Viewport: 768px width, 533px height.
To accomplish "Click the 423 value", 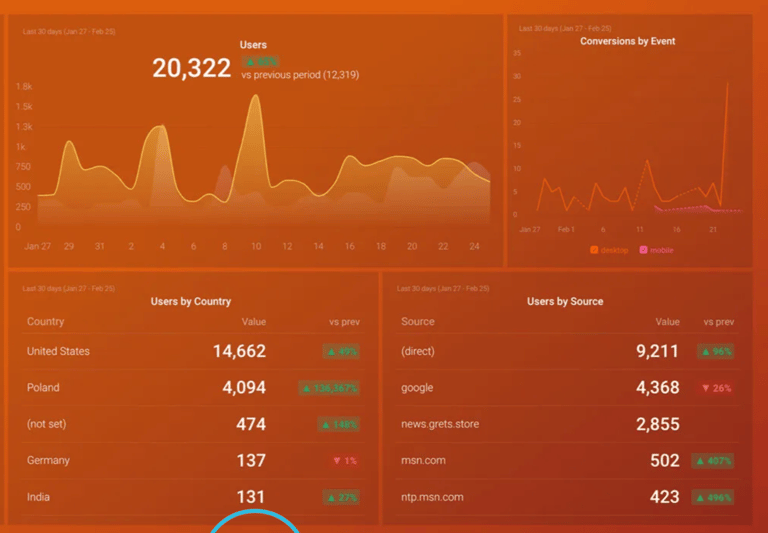I will (665, 497).
